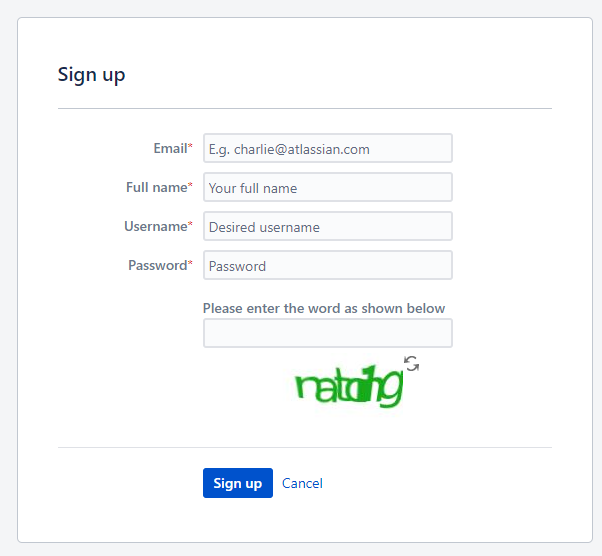This screenshot has width=602, height=556.
Task: Click the required asterisk after Username
Action: click(190, 226)
